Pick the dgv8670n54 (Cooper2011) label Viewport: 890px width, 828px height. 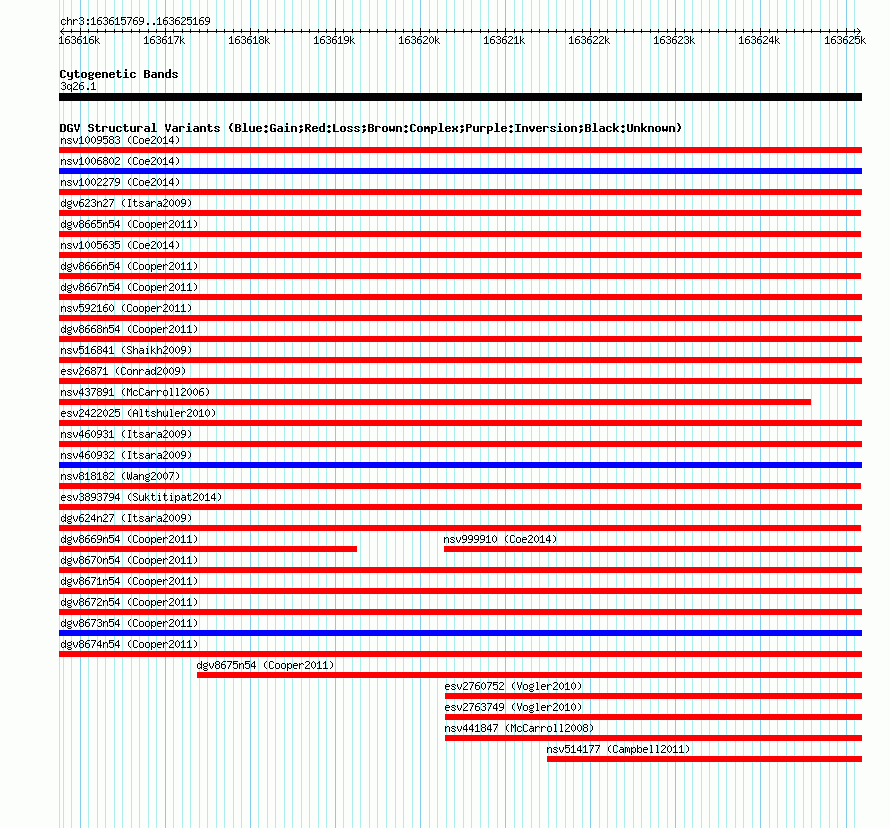(x=129, y=560)
